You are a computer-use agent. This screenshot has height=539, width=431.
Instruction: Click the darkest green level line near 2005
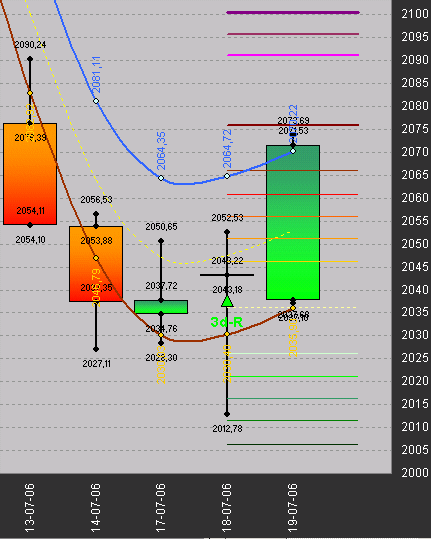point(293,444)
